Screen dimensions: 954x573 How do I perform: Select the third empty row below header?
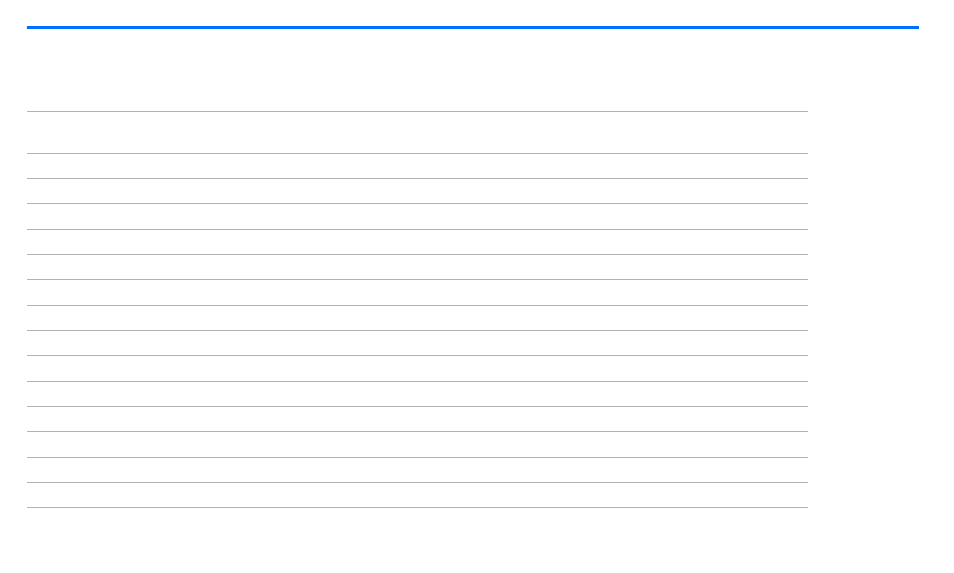(x=417, y=217)
